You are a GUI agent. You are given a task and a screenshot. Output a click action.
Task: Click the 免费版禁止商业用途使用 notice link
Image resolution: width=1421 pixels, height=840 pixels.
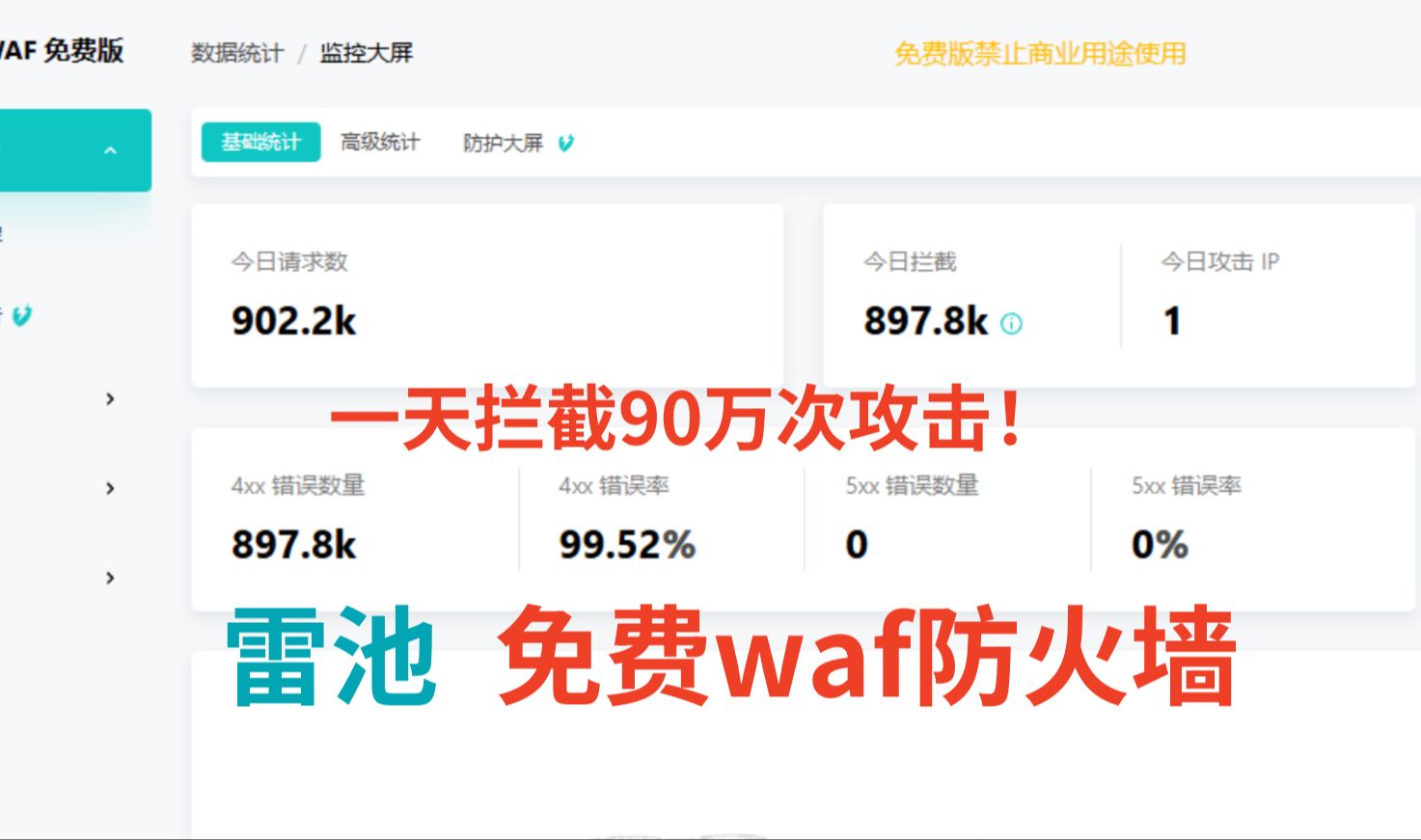point(1040,55)
